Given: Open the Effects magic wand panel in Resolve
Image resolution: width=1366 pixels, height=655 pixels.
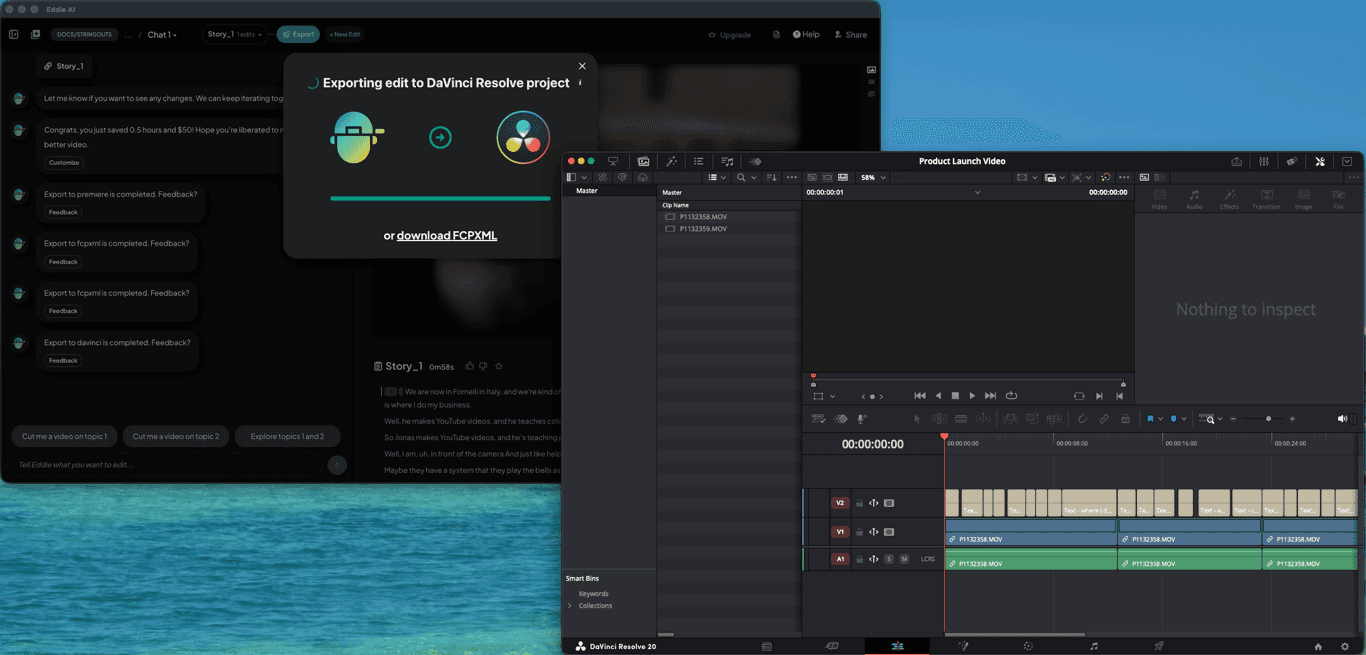Looking at the screenshot, I should point(671,161).
